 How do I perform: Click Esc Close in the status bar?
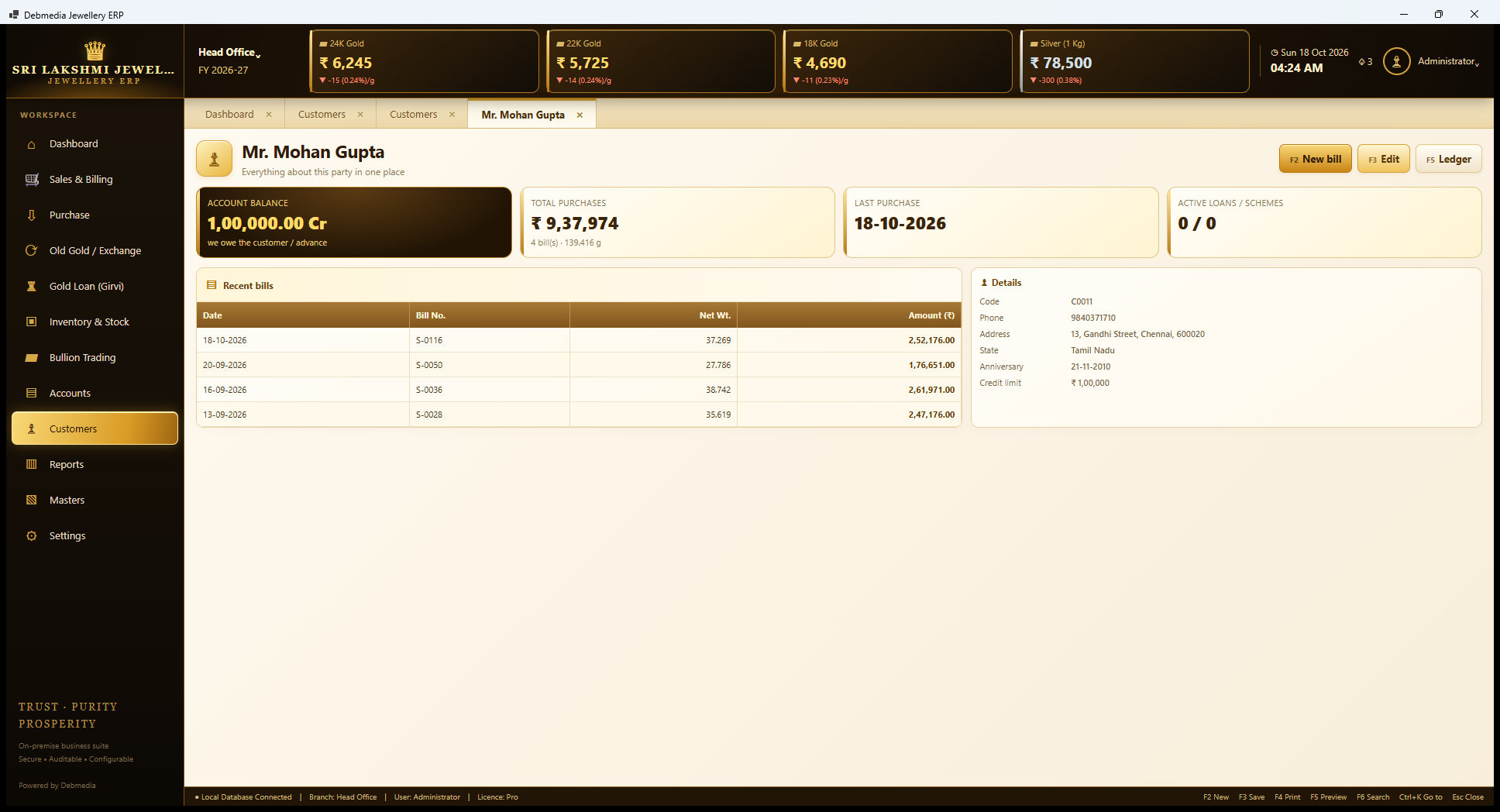click(1467, 797)
